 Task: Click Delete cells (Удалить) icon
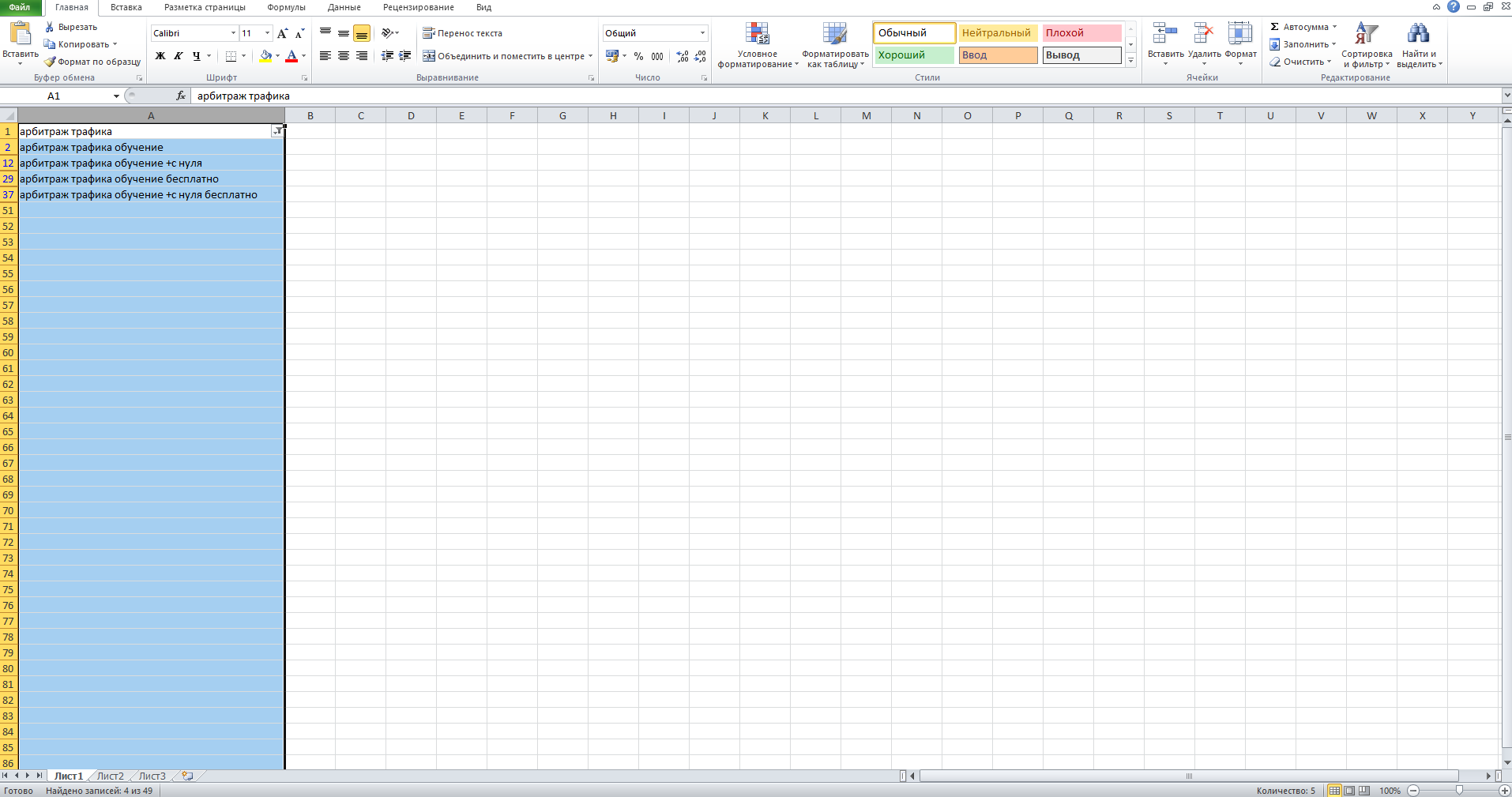[x=1204, y=33]
